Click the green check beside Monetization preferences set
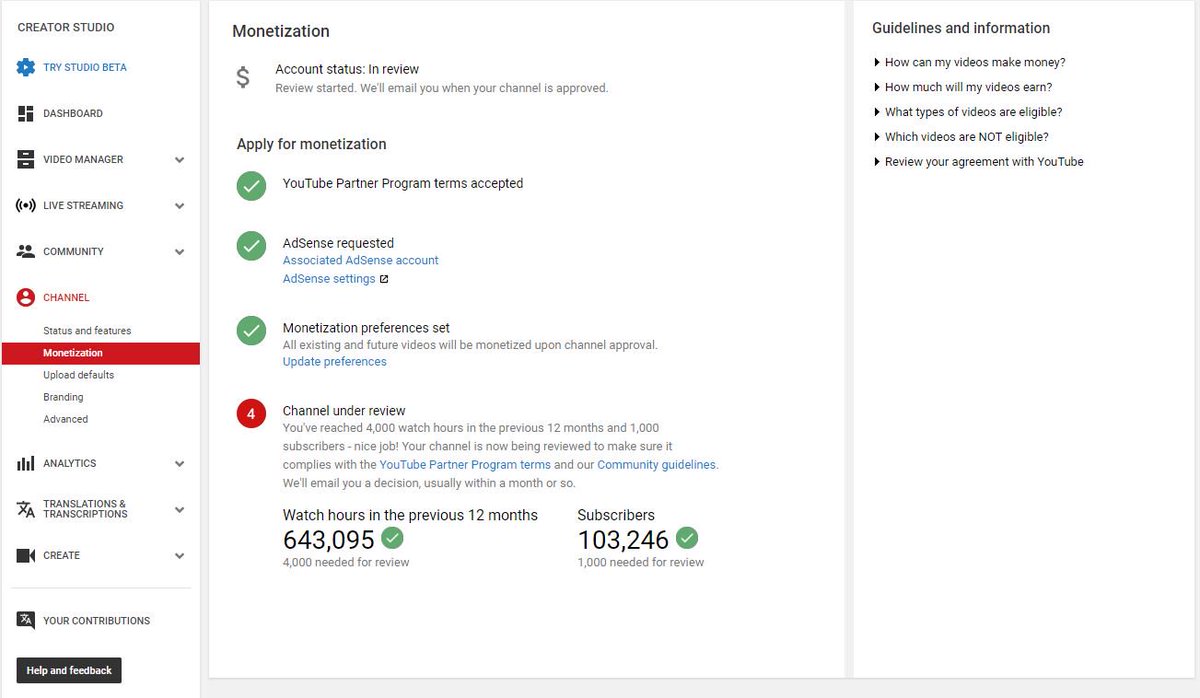Image resolution: width=1200 pixels, height=698 pixels. (x=251, y=331)
